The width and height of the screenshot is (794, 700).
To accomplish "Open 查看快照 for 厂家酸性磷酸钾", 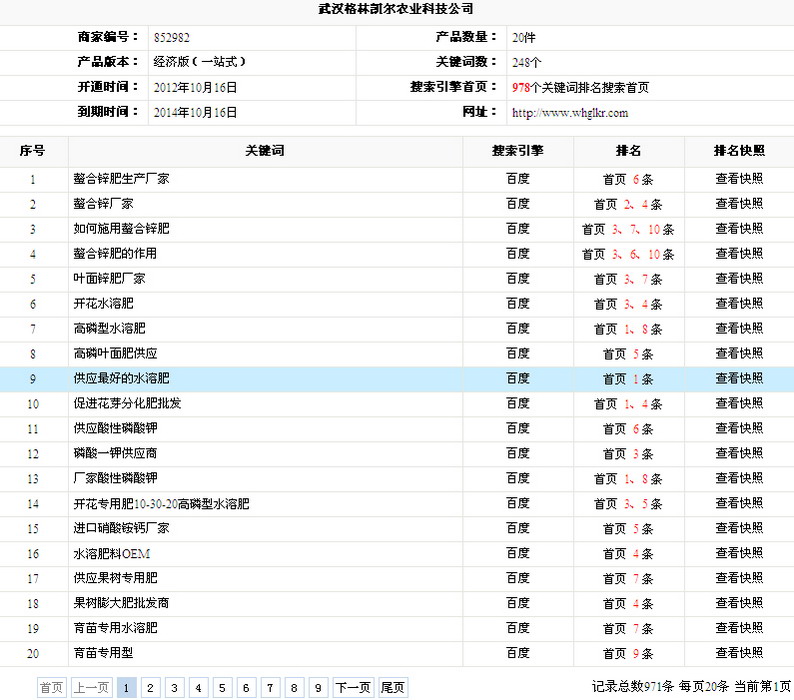I will 739,478.
